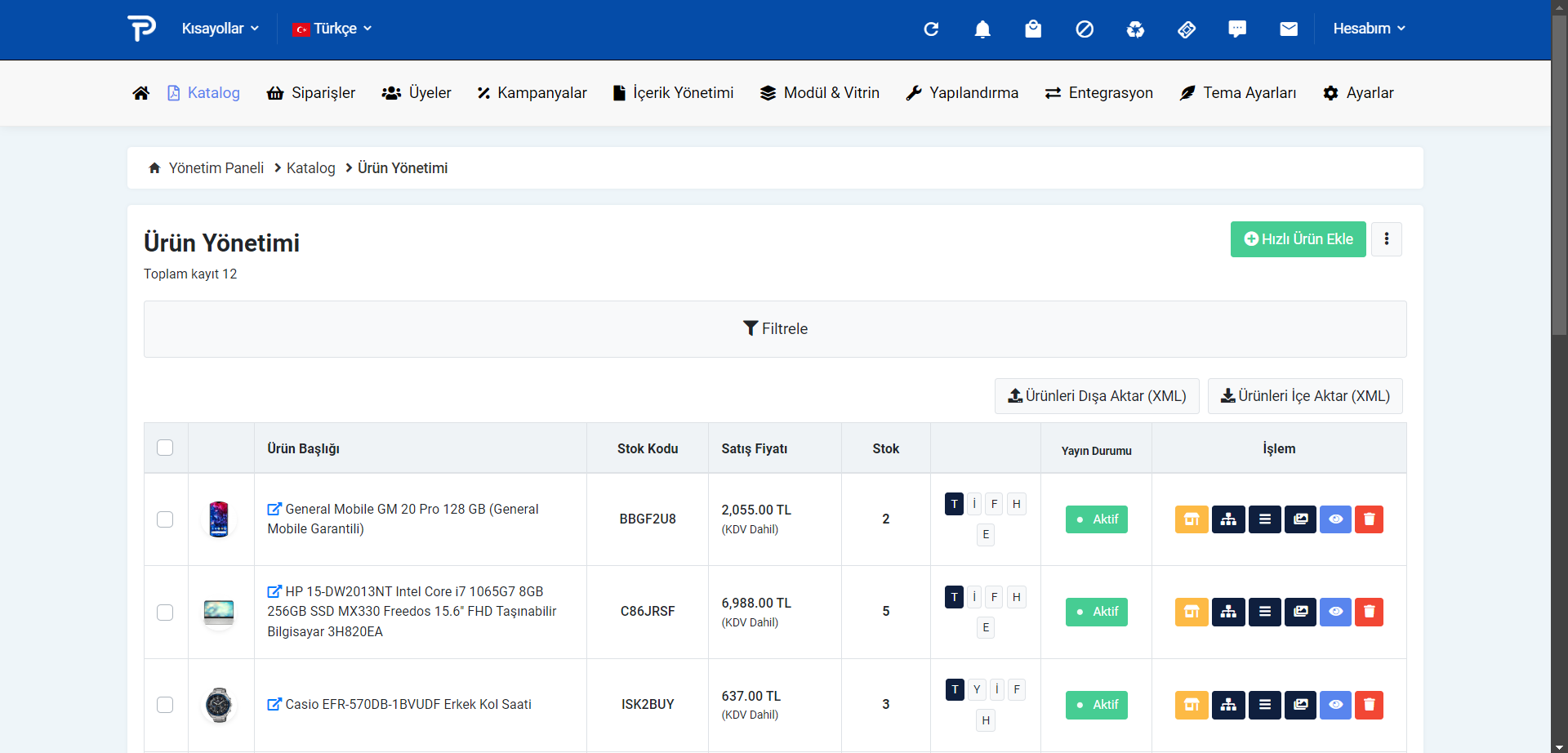Click the envelope mail icon
This screenshot has width=1568, height=753.
pyautogui.click(x=1289, y=29)
